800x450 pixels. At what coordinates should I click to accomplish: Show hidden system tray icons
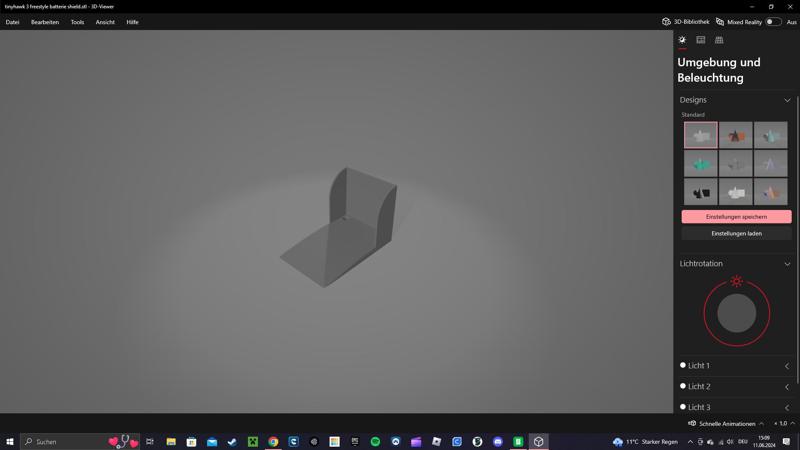click(690, 442)
